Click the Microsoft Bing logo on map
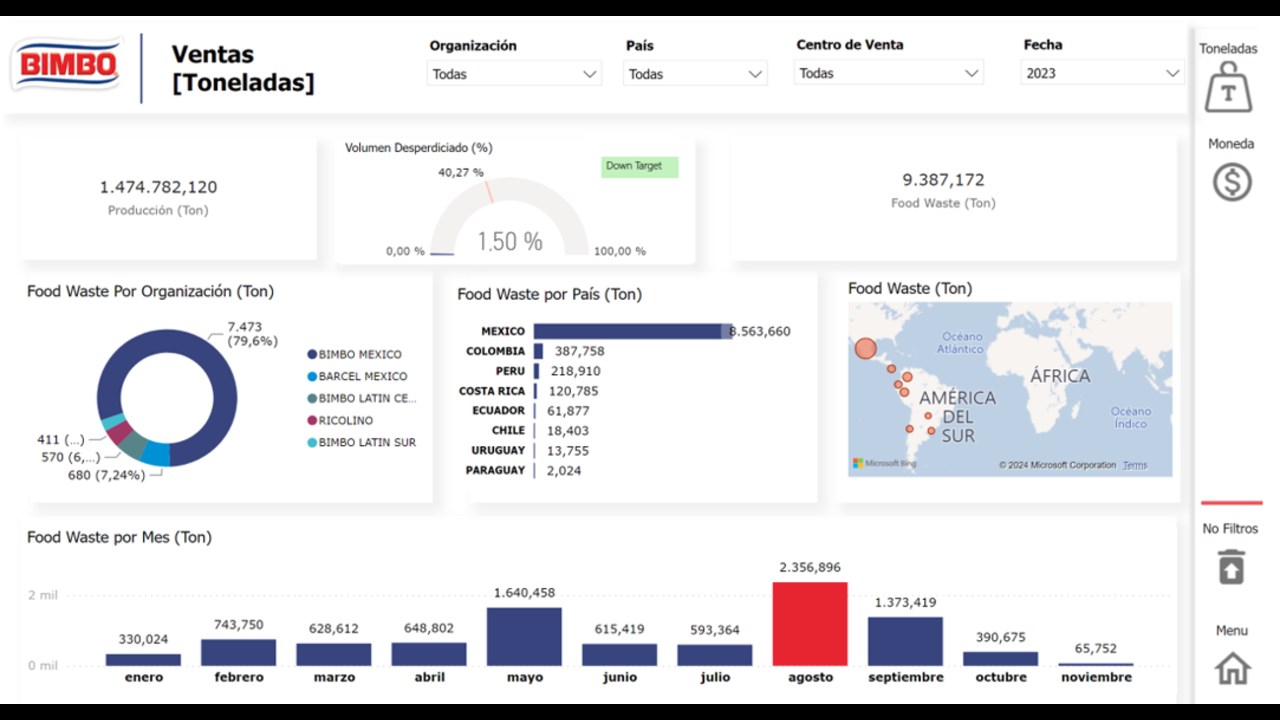 click(884, 464)
